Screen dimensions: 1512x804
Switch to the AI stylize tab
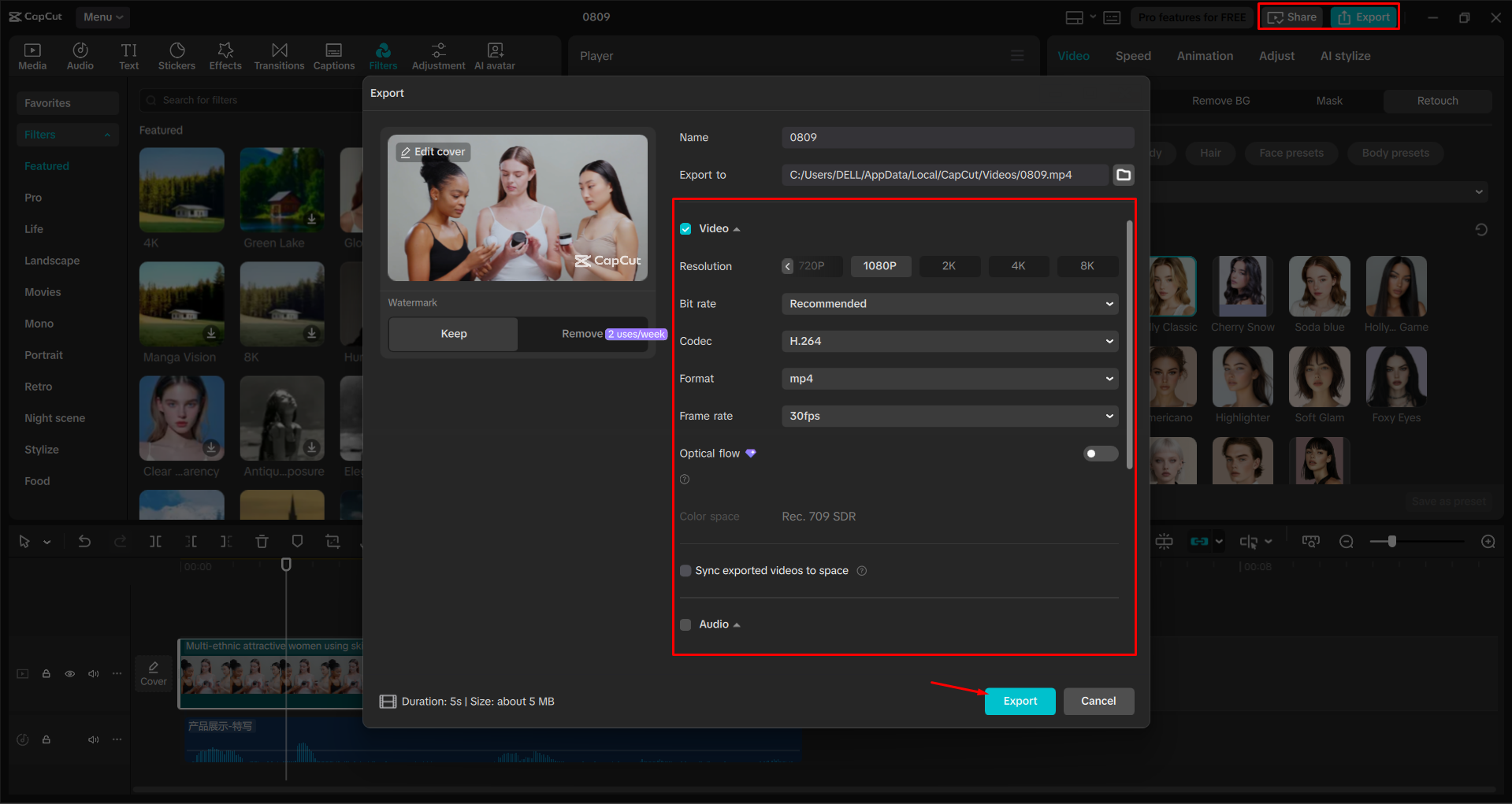coord(1344,55)
